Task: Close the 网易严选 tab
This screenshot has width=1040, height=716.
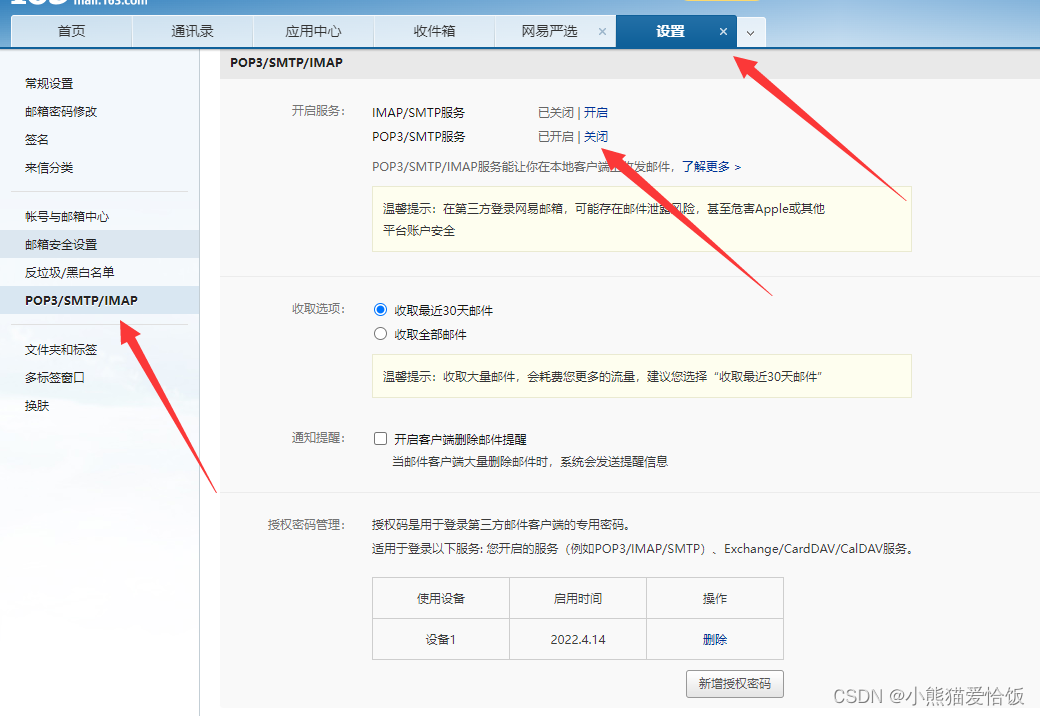Action: [602, 31]
